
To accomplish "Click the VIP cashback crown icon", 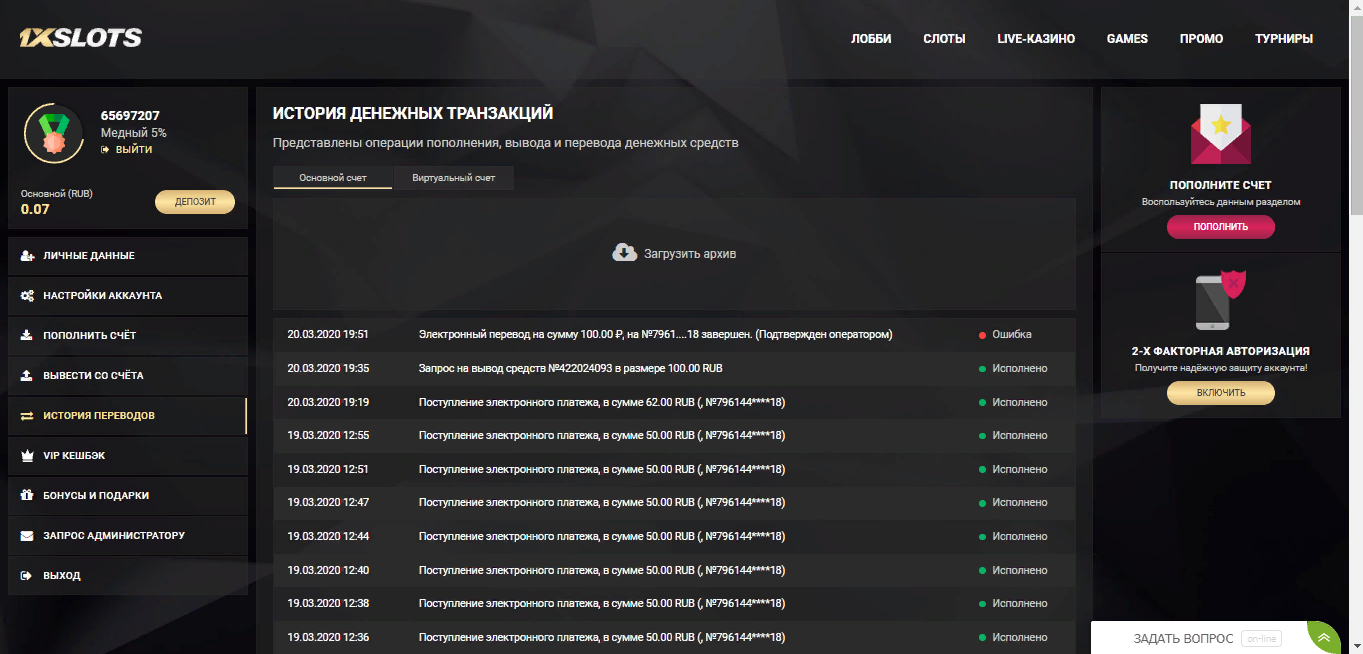I will [27, 456].
